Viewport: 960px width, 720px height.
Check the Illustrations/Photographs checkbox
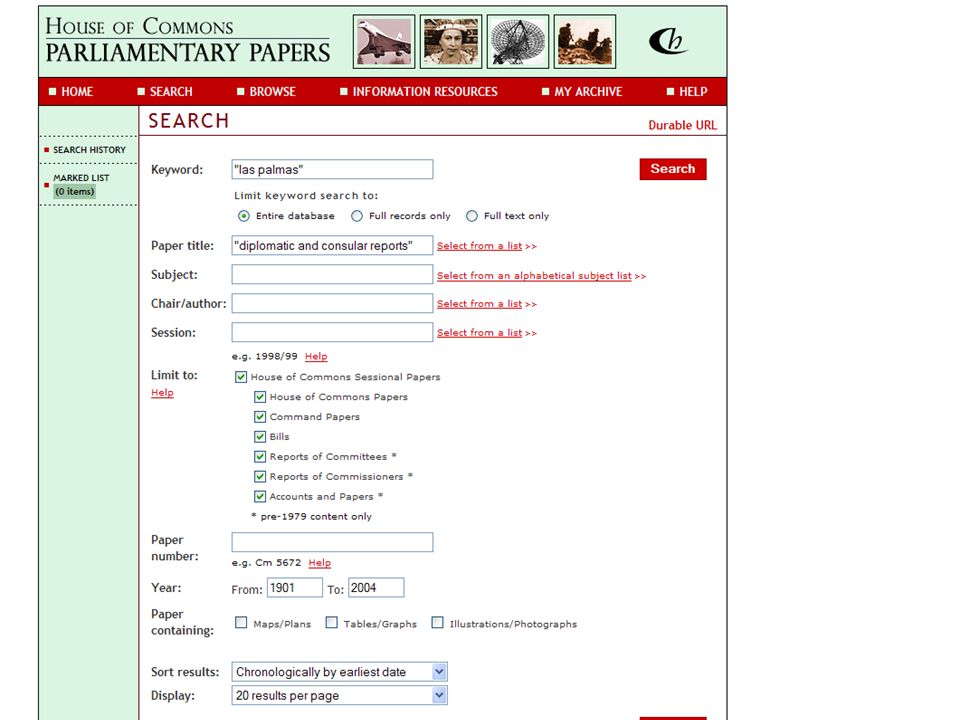(x=437, y=623)
